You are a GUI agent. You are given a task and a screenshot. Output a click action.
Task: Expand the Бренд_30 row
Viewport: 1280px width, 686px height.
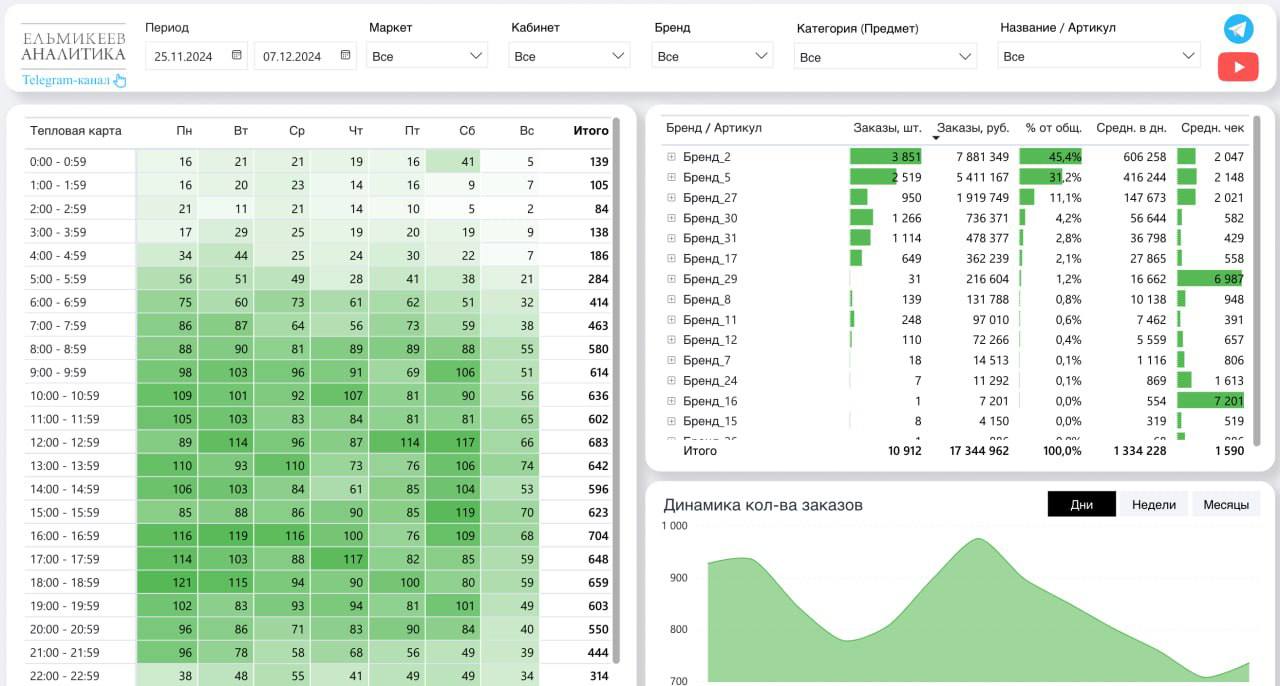[x=672, y=218]
